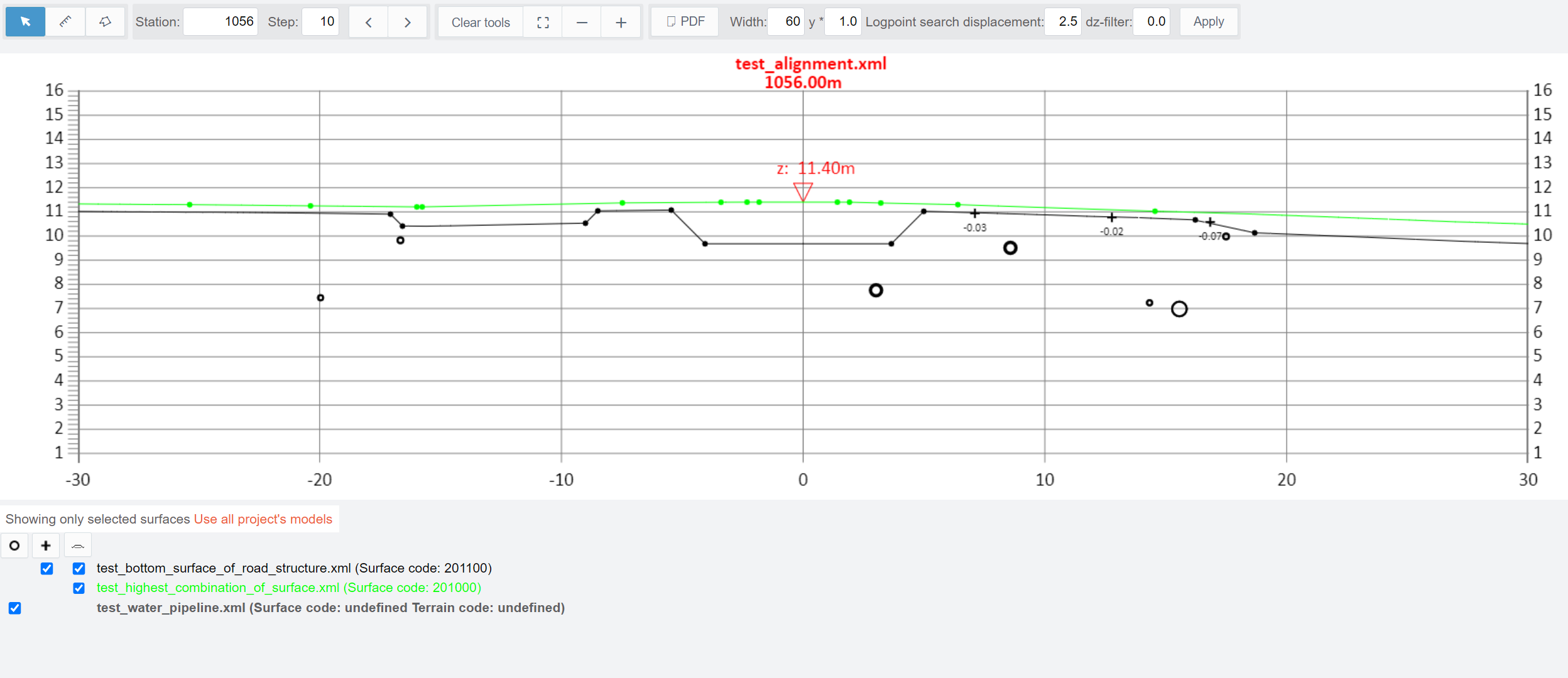
Task: Go to previous station arrow
Action: tap(369, 23)
